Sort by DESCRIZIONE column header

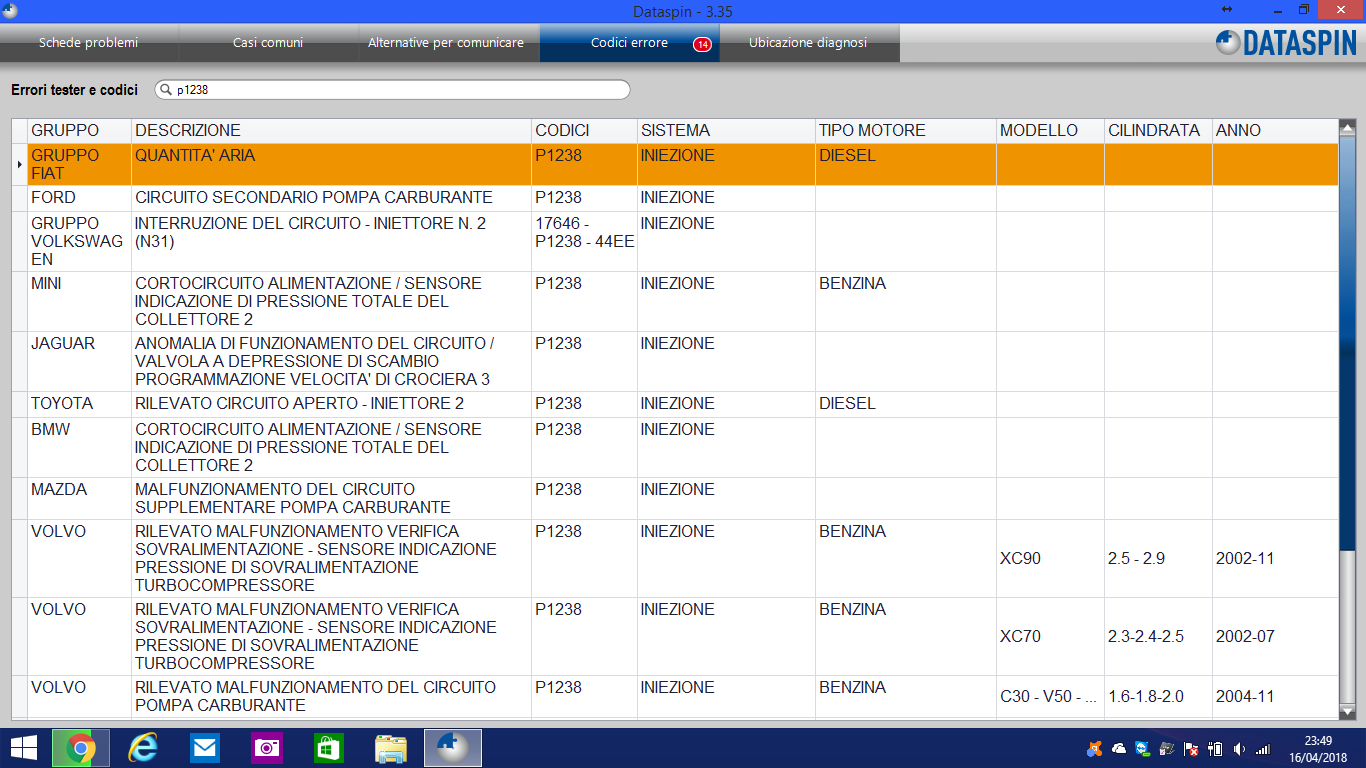331,130
